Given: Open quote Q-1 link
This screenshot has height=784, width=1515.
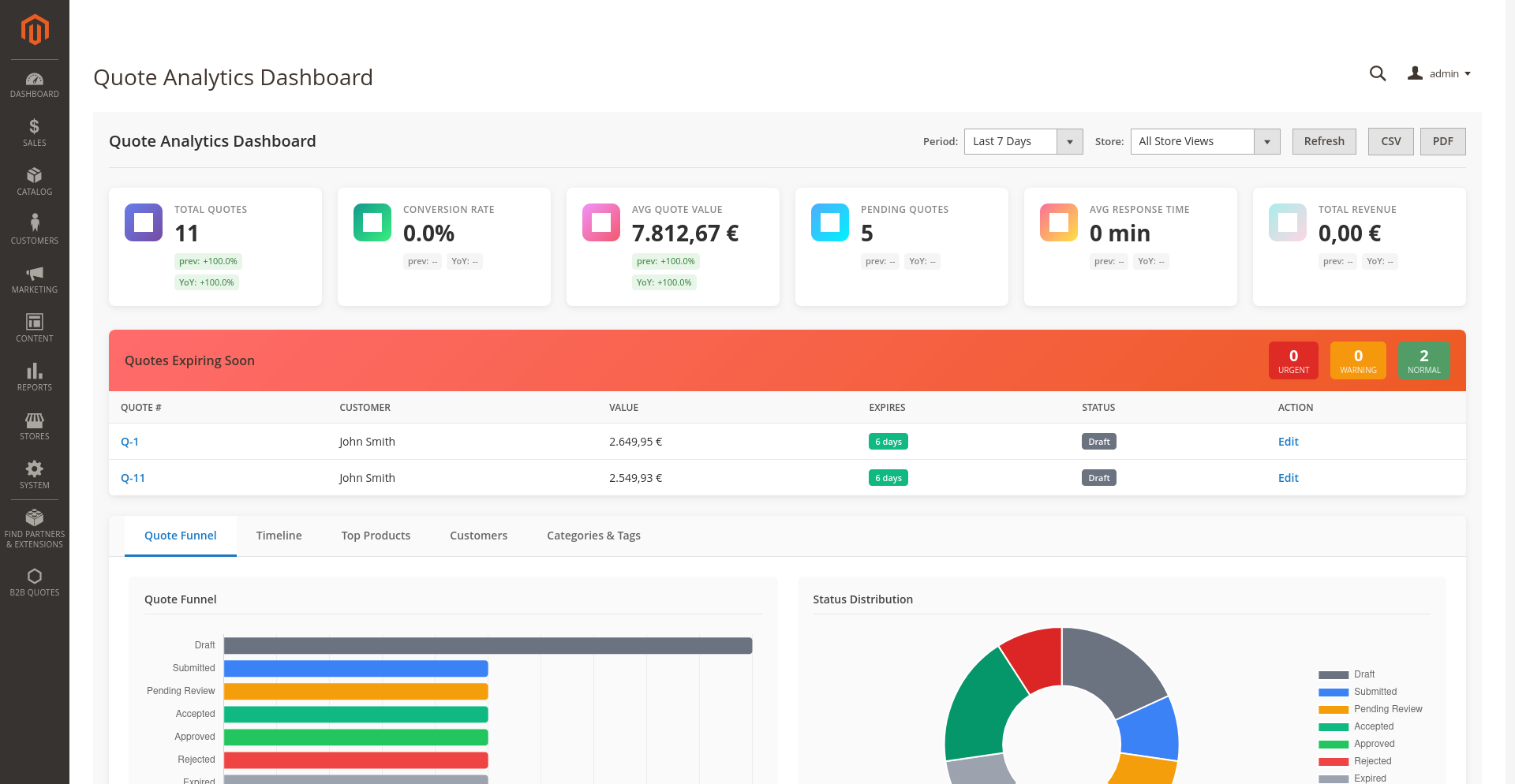Looking at the screenshot, I should point(129,442).
